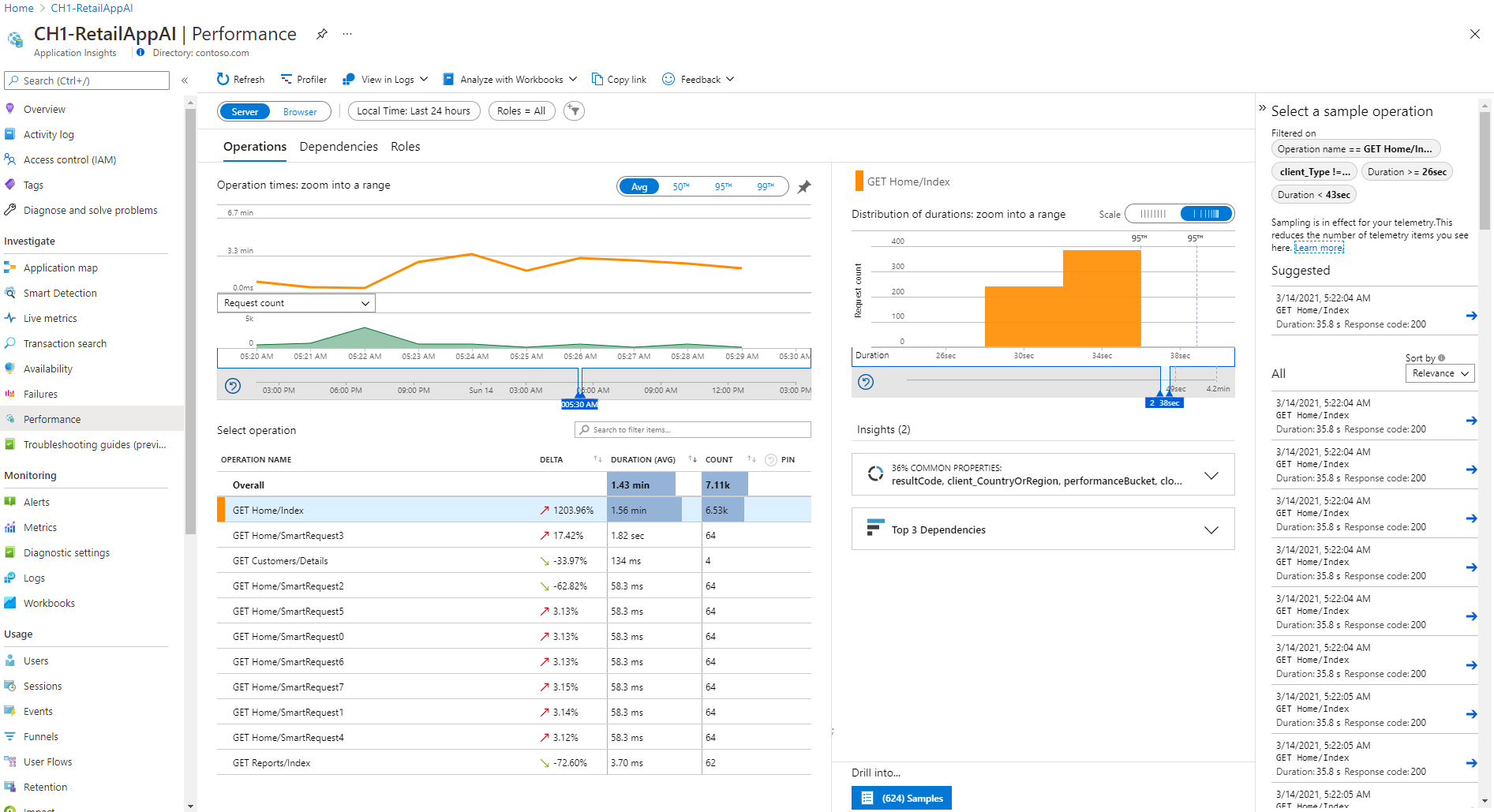Switch to the Dependencies tab
Viewport: 1494px width, 812px height.
[x=339, y=147]
